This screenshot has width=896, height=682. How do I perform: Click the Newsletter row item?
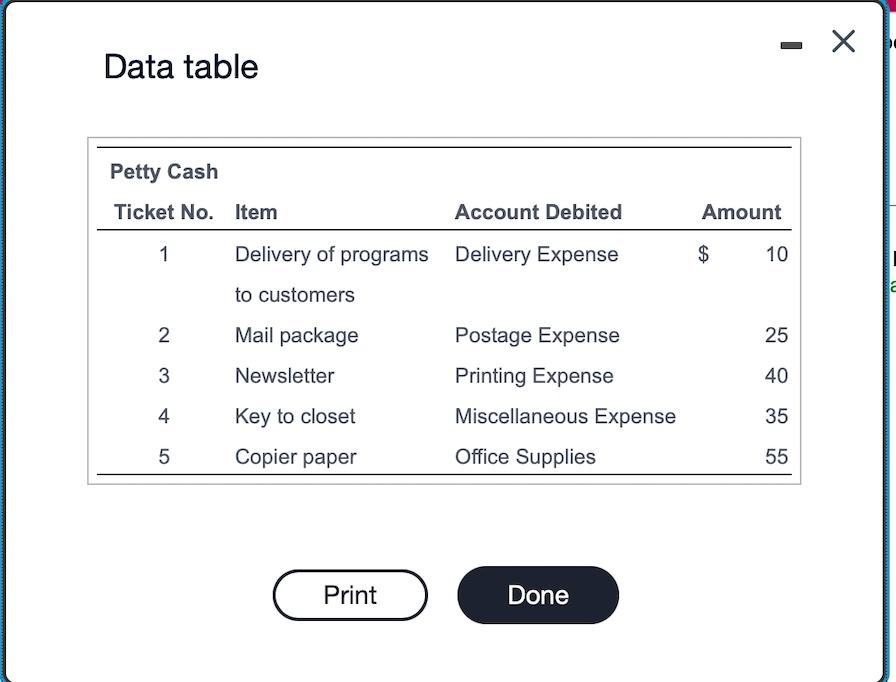[284, 375]
